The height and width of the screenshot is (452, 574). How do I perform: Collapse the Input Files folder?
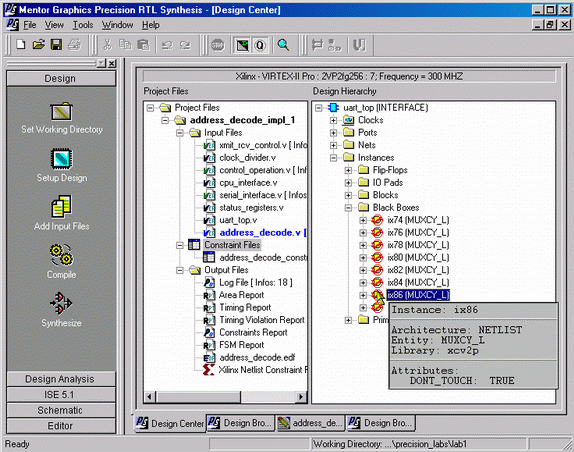(180, 133)
